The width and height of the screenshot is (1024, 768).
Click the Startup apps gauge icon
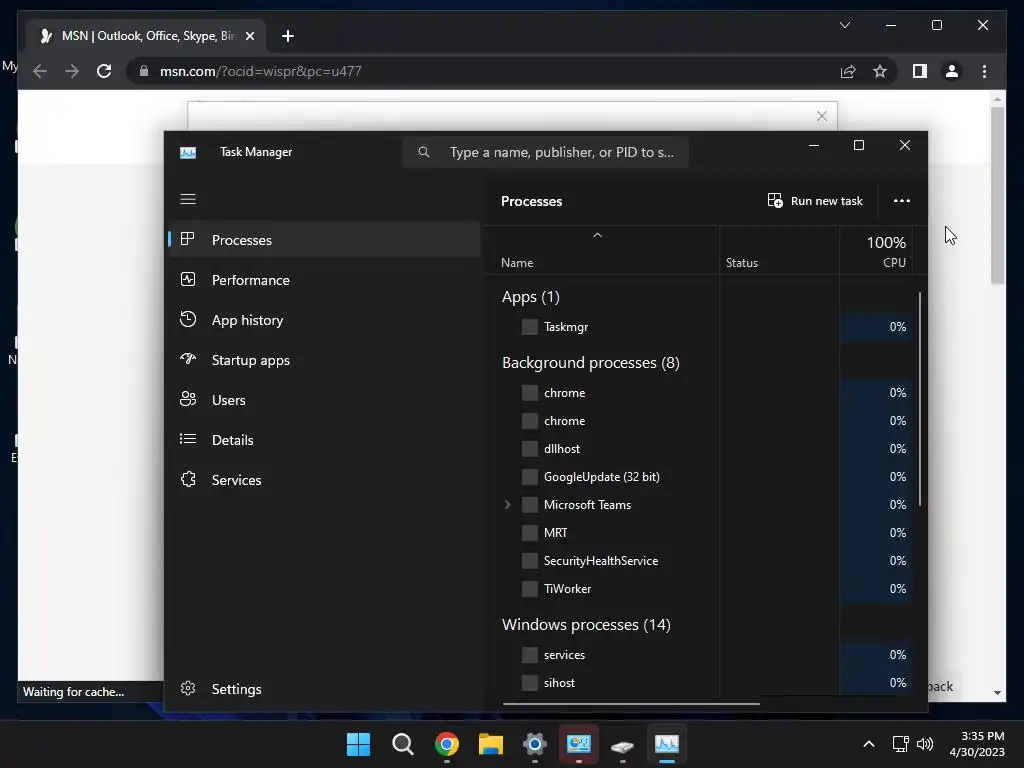(187, 359)
